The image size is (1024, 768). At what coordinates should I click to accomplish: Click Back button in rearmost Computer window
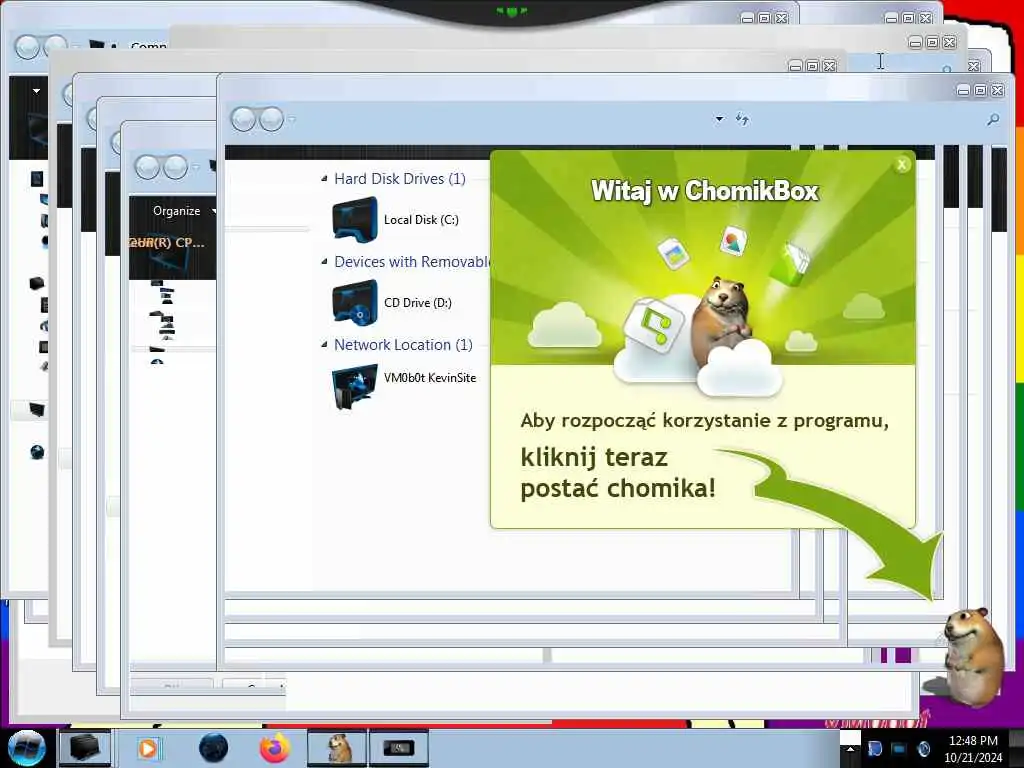pos(27,47)
